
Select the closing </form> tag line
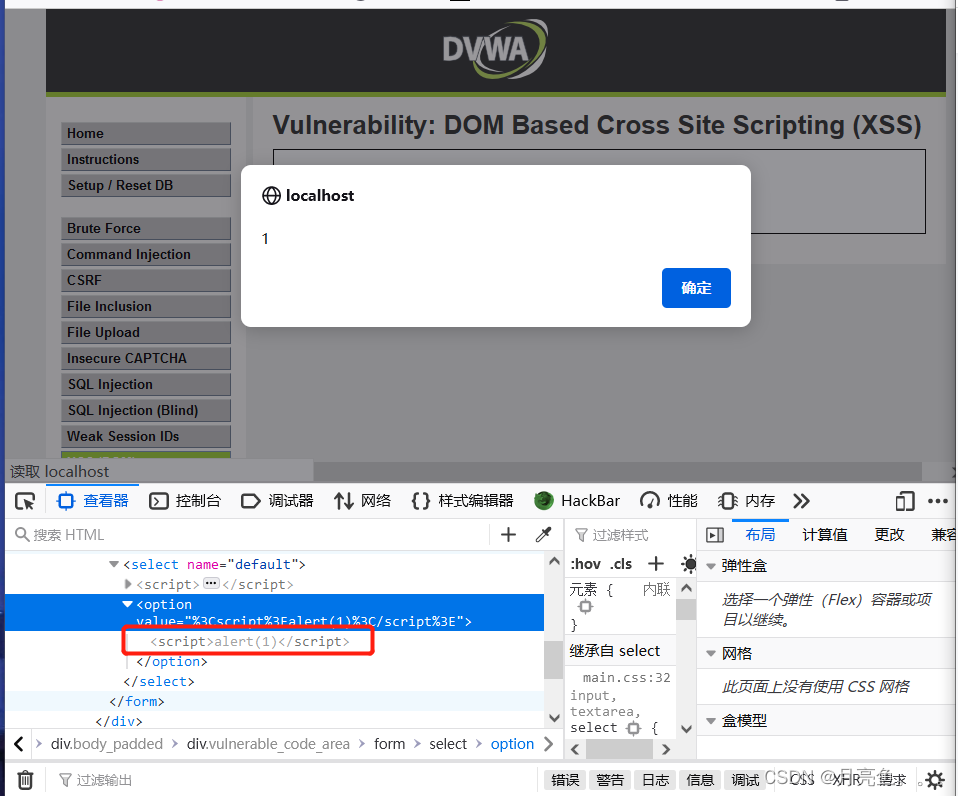pos(137,701)
